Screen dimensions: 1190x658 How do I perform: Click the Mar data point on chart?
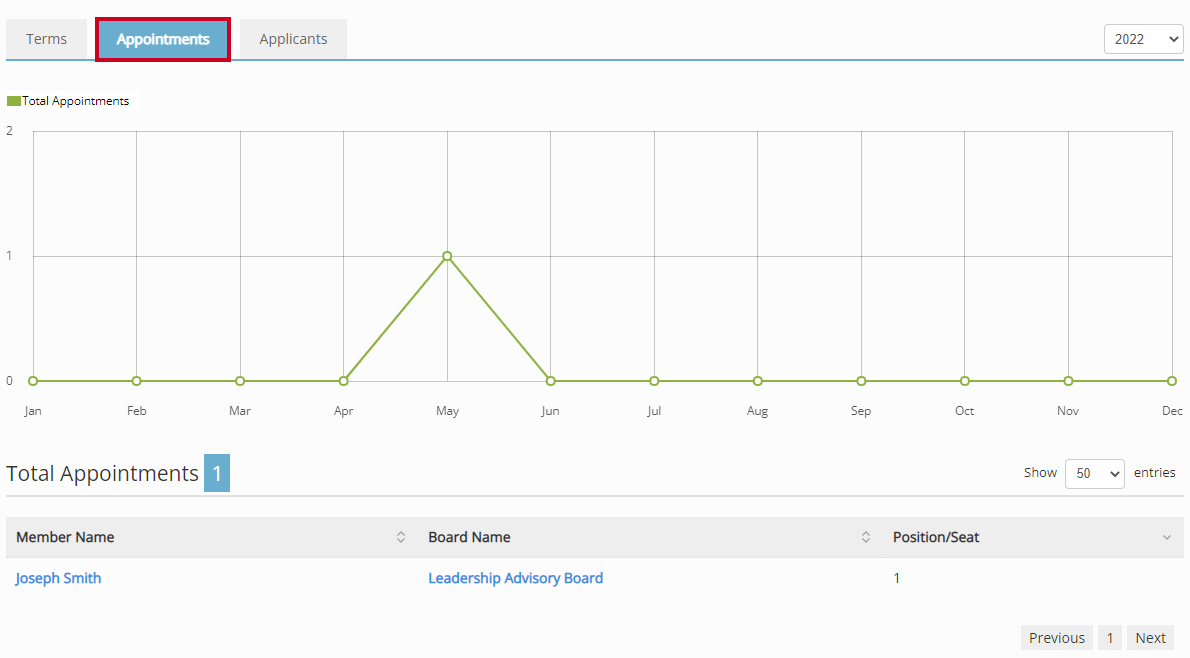point(240,381)
